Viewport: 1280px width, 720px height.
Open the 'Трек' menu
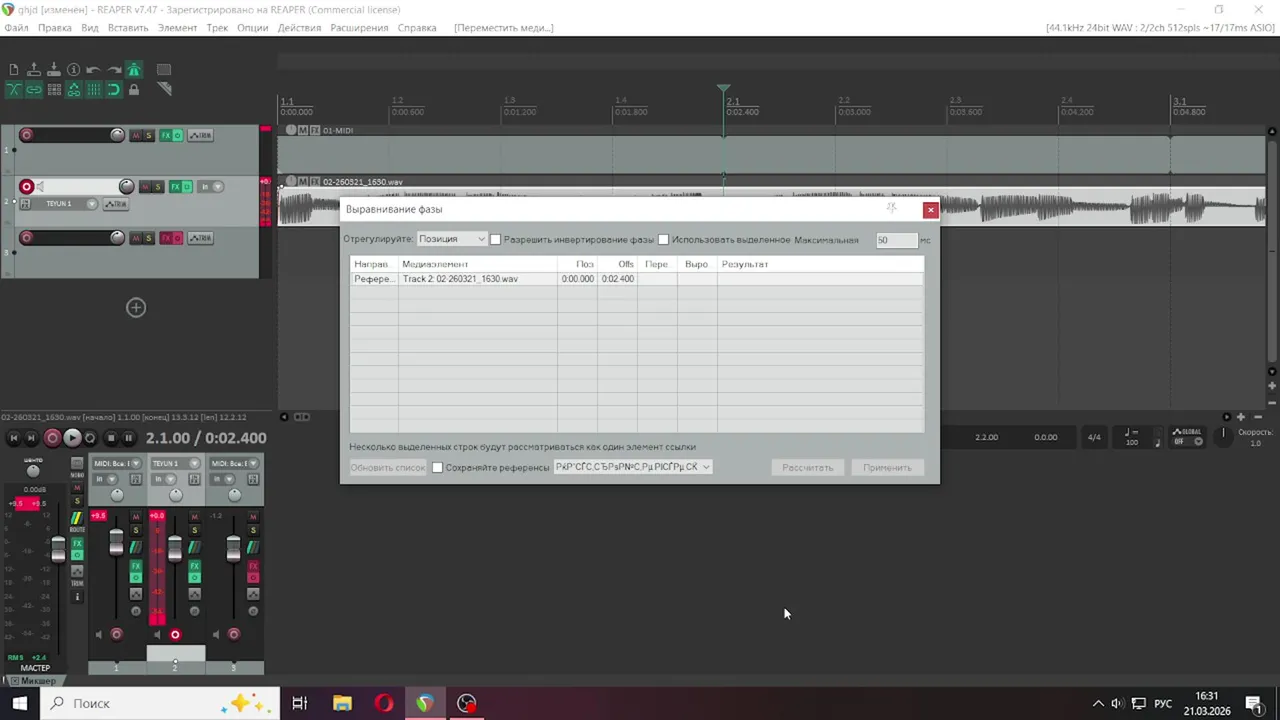point(217,28)
